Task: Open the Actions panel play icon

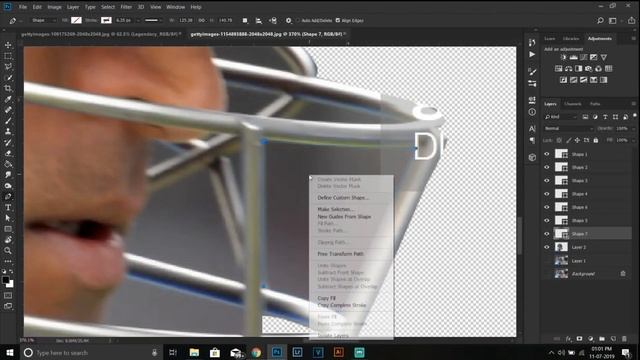Action: [x=532, y=54]
